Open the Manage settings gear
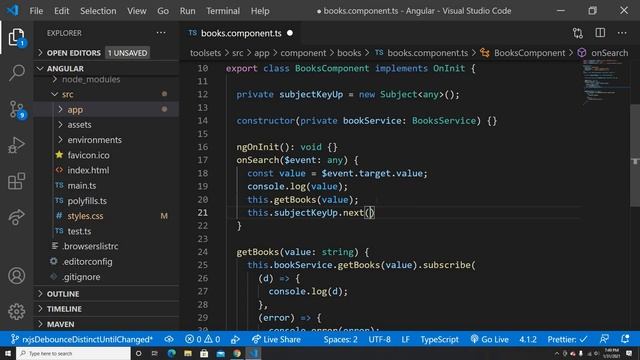640x360 pixels. click(16, 311)
